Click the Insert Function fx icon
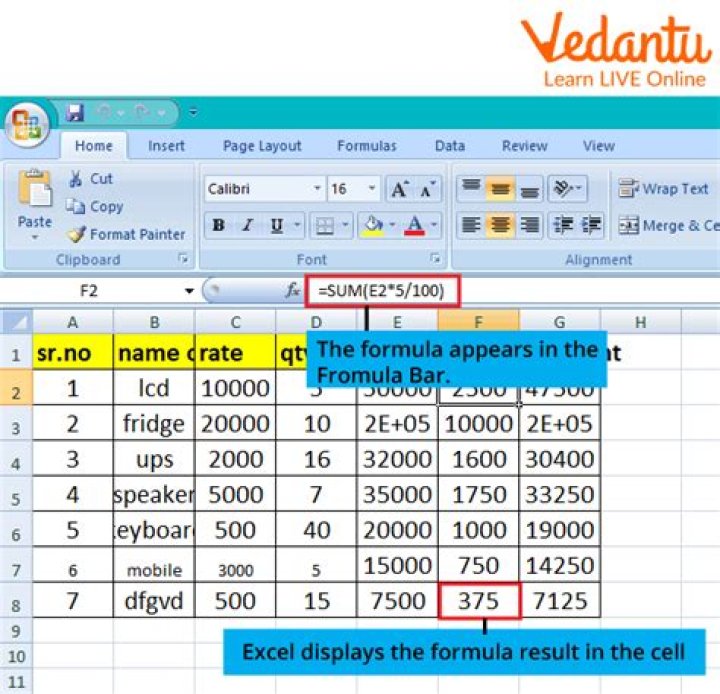 click(293, 291)
